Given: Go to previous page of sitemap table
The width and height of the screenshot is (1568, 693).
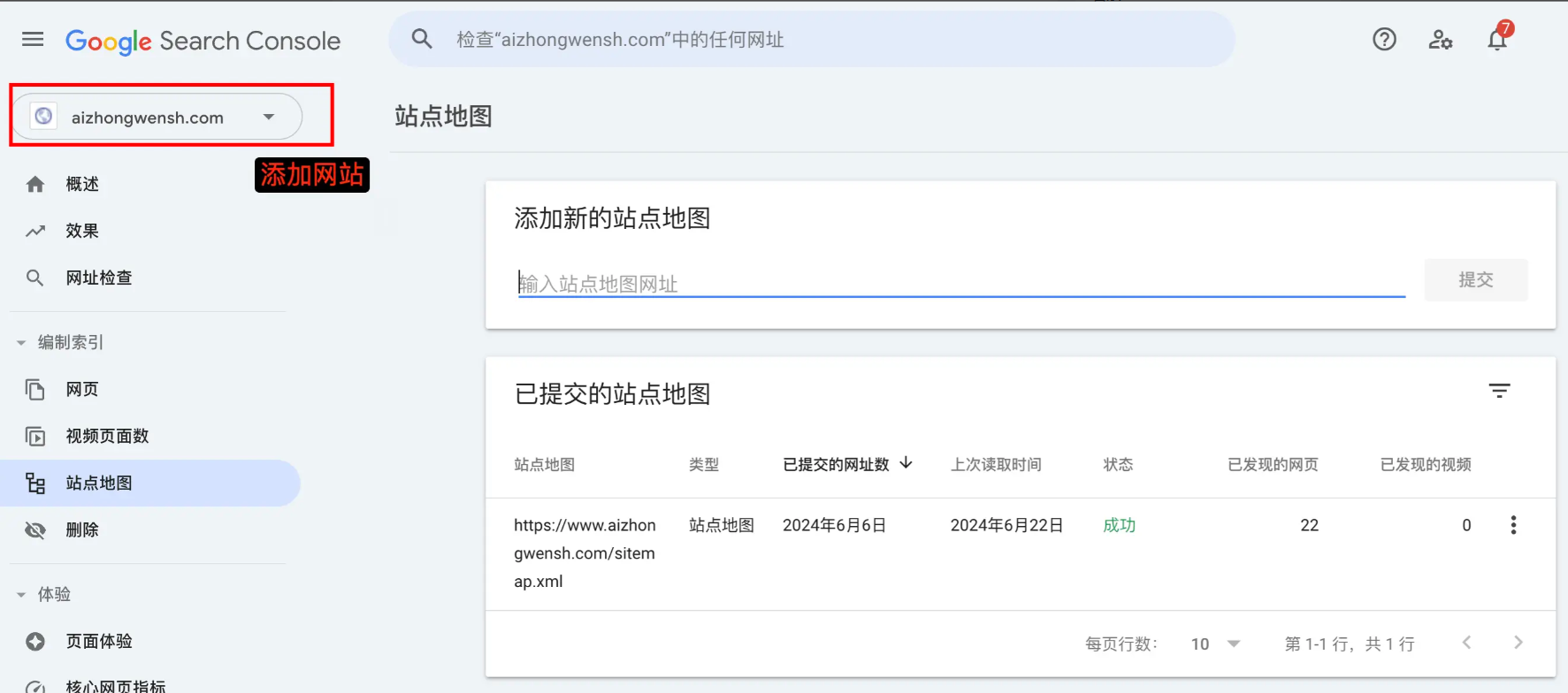Looking at the screenshot, I should point(1466,643).
